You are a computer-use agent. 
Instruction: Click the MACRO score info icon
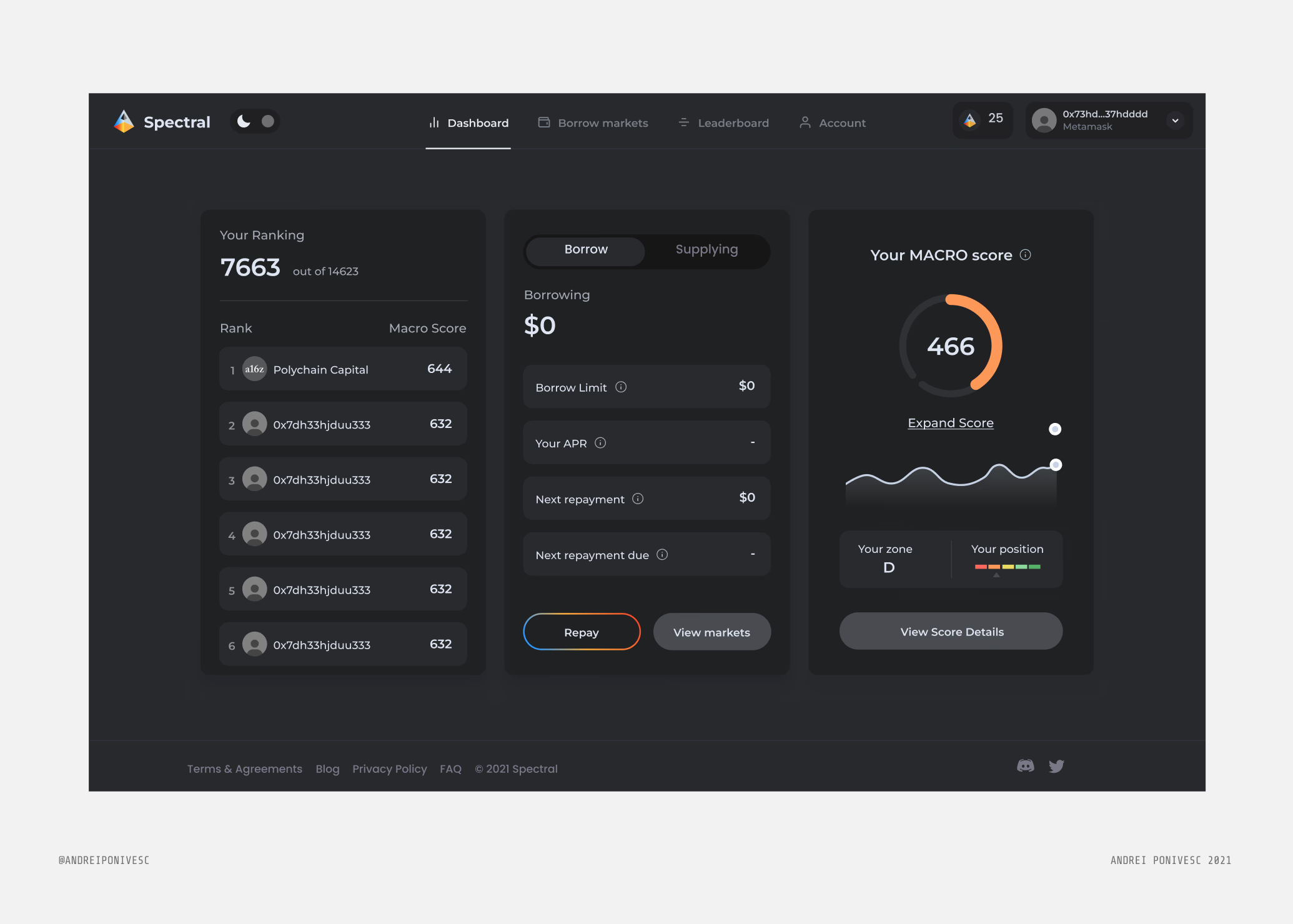tap(1025, 255)
